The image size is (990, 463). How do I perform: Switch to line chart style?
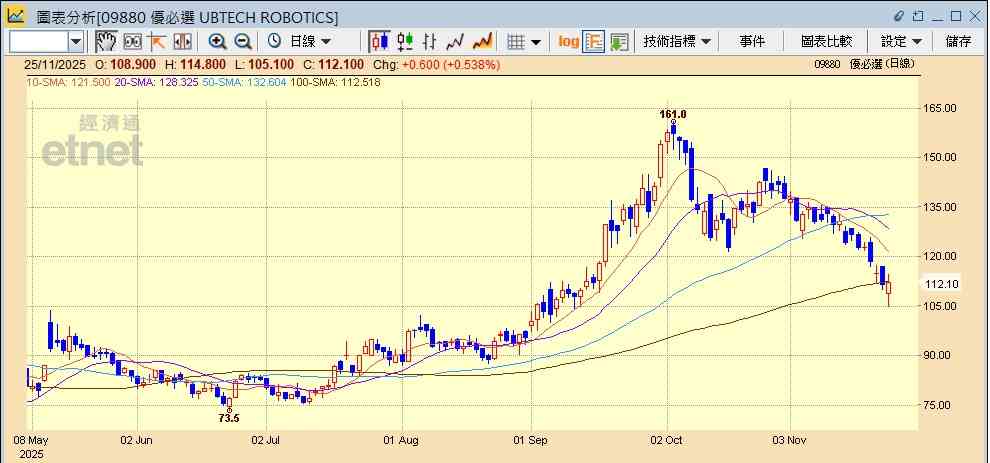[456, 41]
